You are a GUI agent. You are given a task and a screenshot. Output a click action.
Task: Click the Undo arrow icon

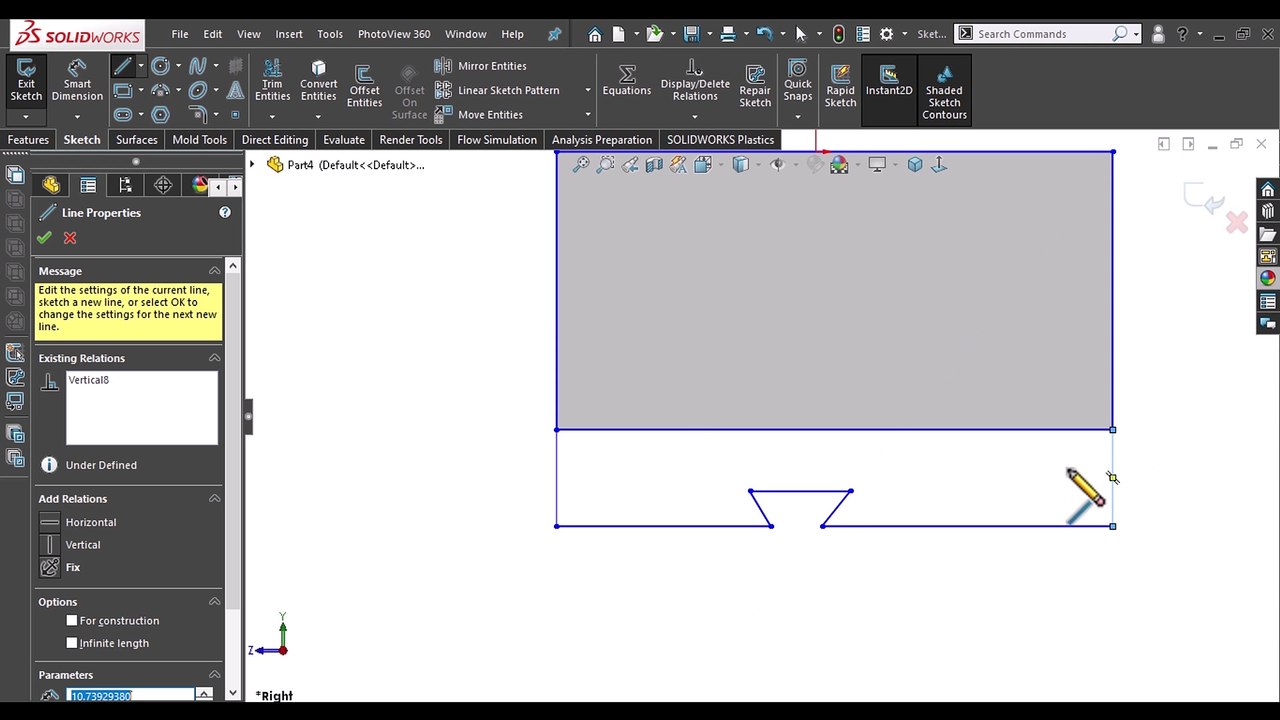[765, 34]
